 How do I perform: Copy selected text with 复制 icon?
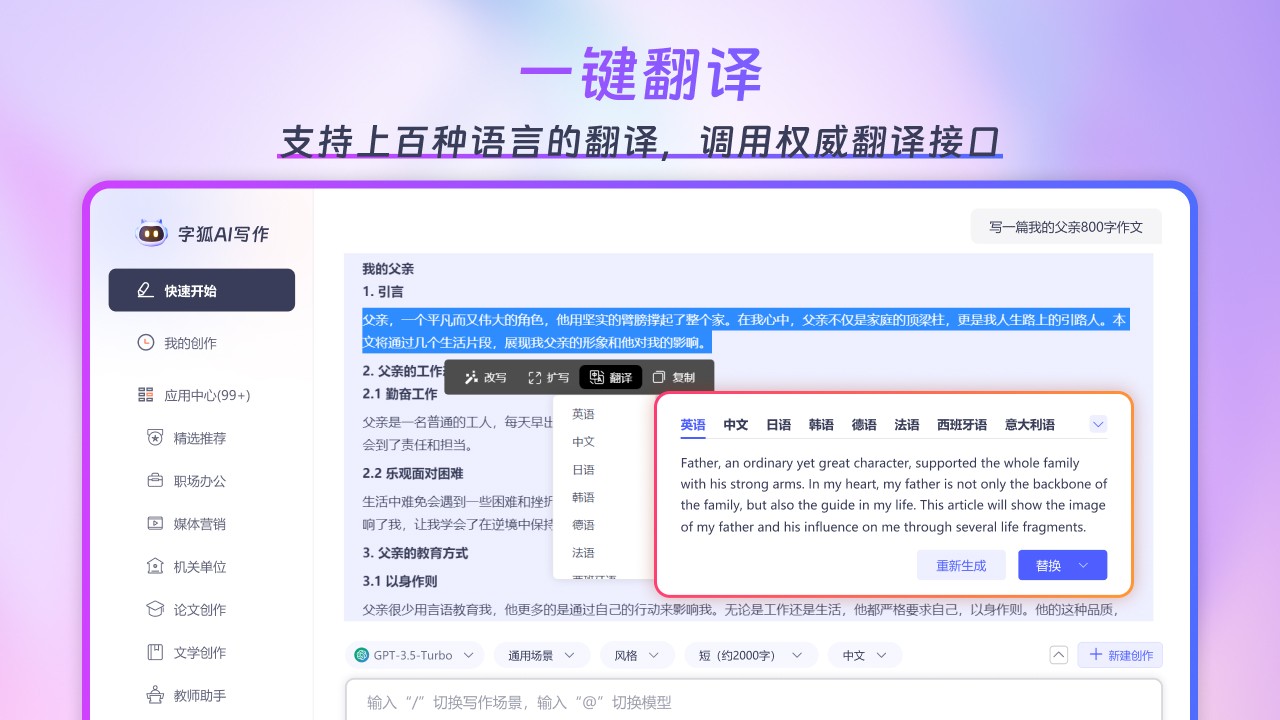click(x=659, y=378)
